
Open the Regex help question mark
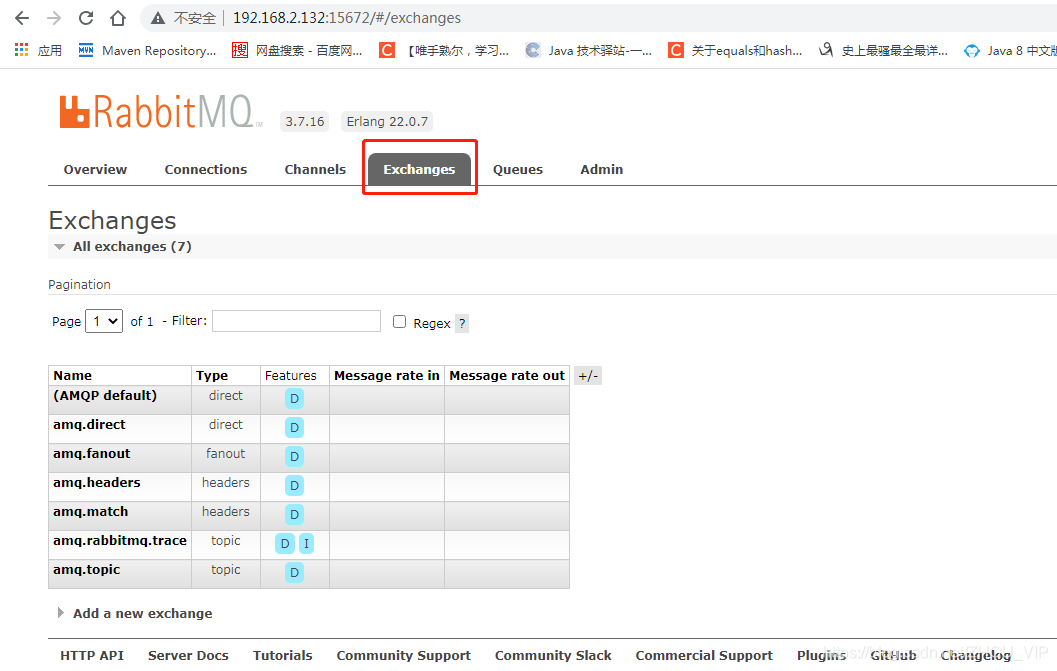point(462,324)
